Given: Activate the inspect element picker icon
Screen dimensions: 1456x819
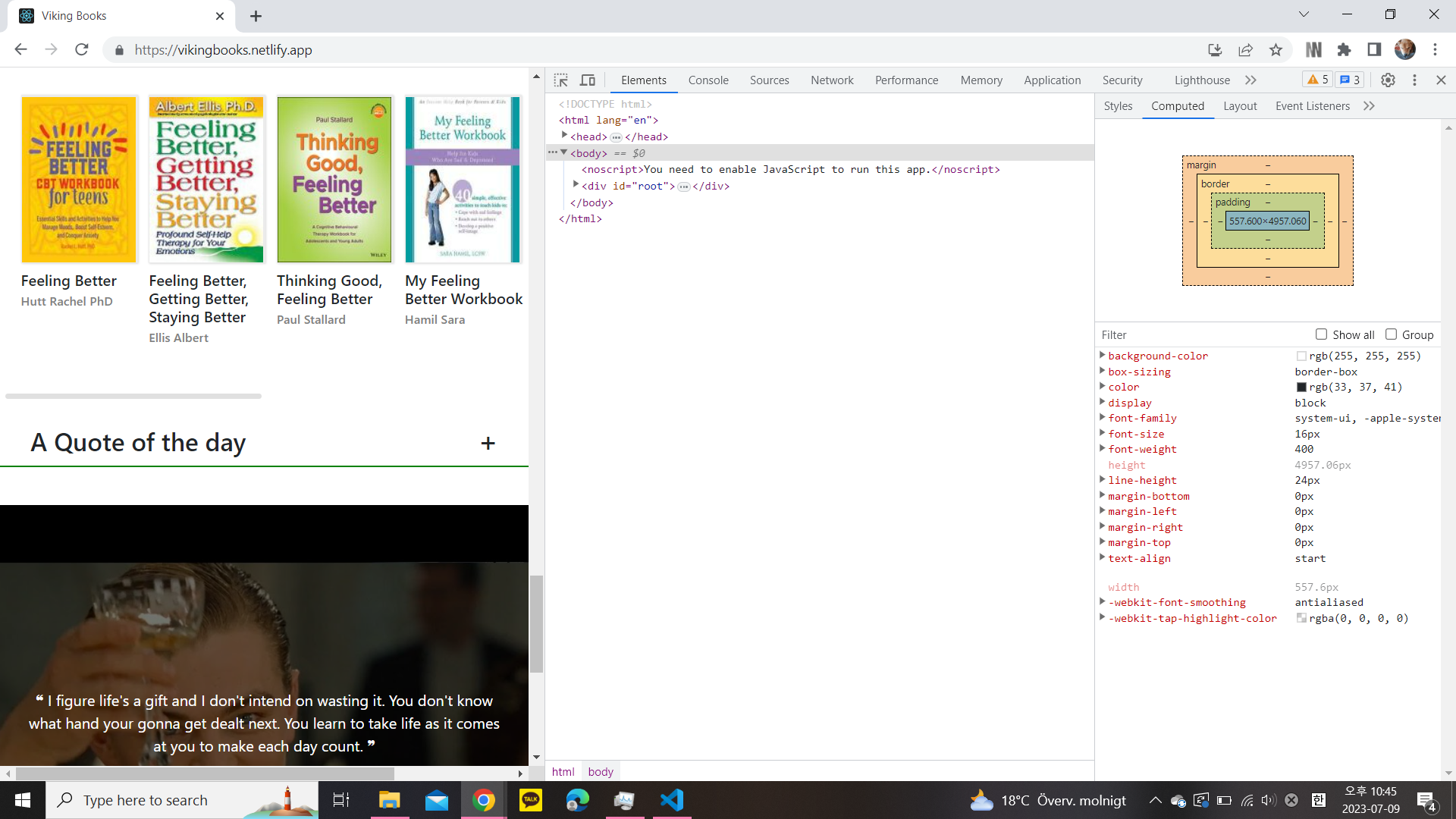Looking at the screenshot, I should 561,80.
